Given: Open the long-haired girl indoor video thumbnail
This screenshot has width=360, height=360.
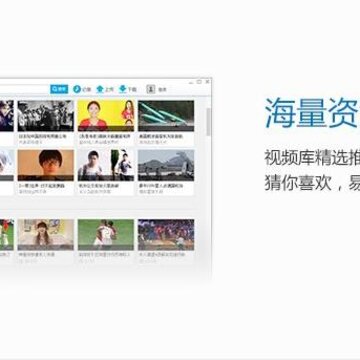Looking at the screenshot, I should (x=46, y=235).
